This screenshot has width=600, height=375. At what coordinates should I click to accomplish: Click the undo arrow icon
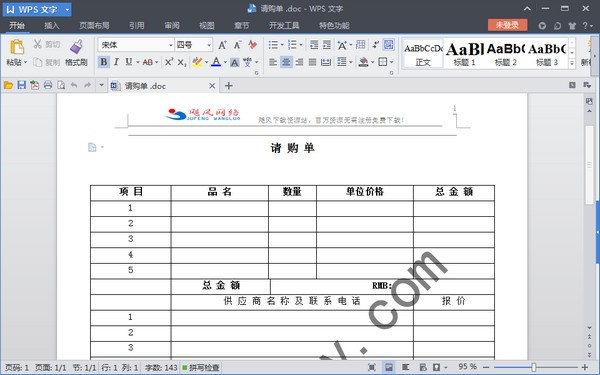pyautogui.click(x=74, y=85)
